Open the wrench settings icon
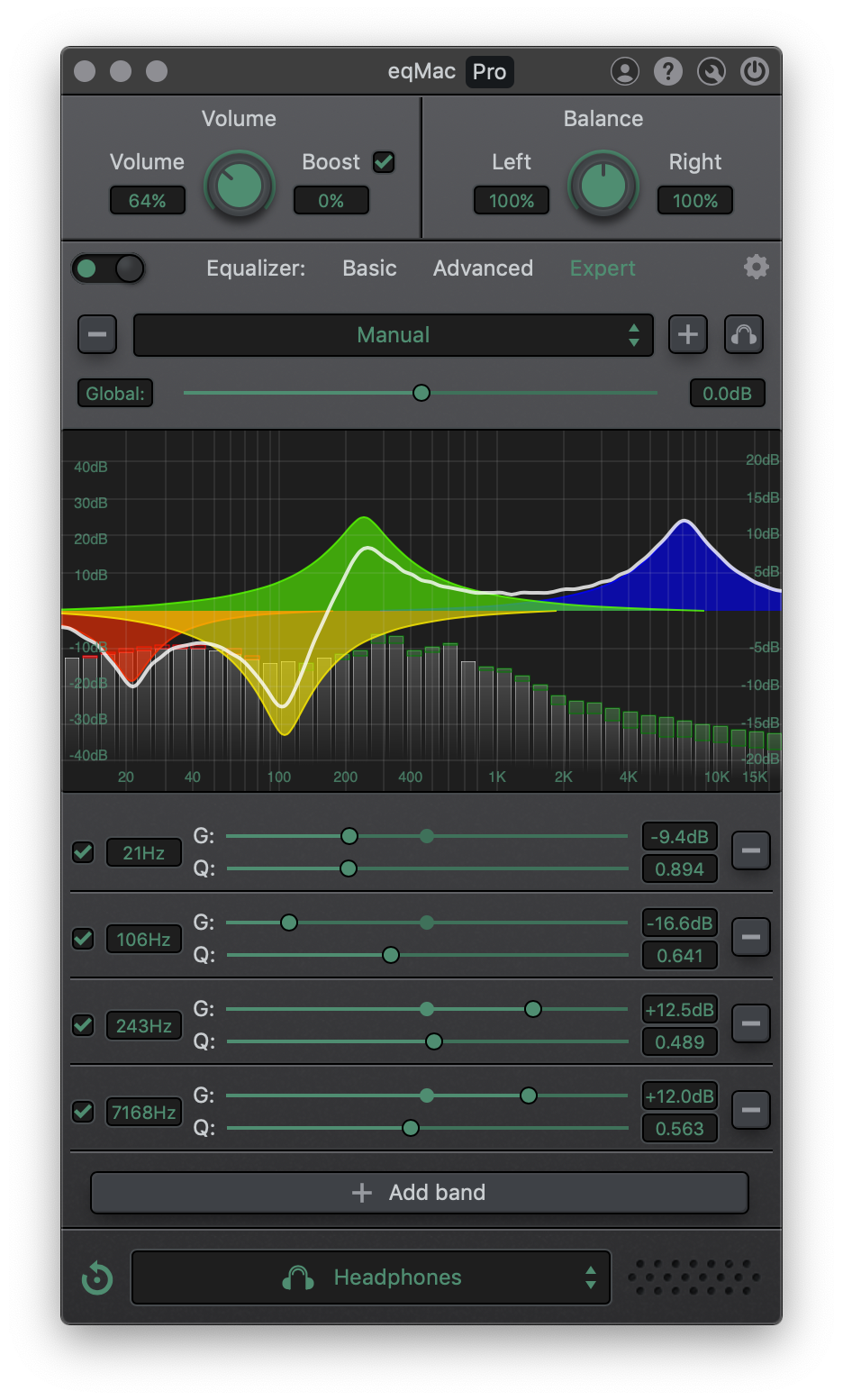This screenshot has height=1400, width=843. 712,71
